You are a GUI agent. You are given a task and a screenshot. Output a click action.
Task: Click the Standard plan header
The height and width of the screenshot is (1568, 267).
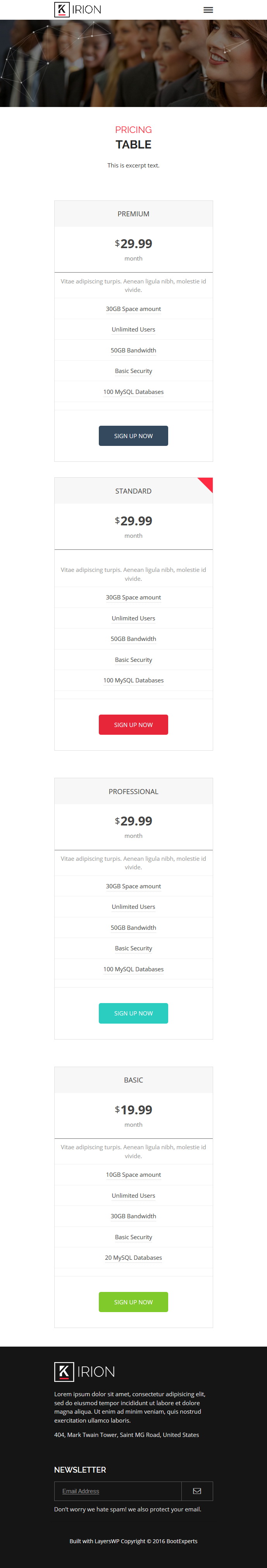point(133,490)
